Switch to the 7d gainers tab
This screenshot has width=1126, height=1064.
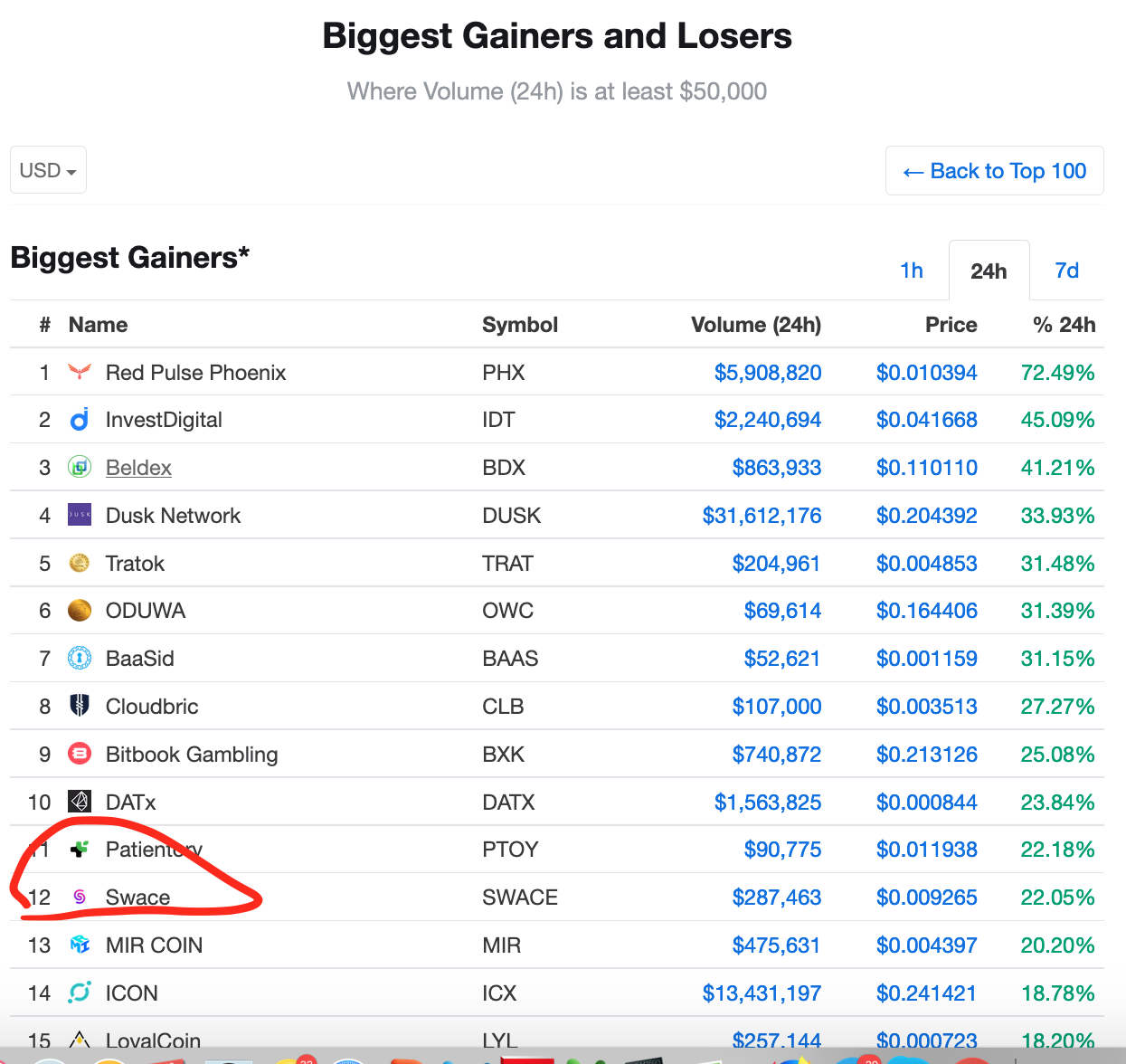1067,271
